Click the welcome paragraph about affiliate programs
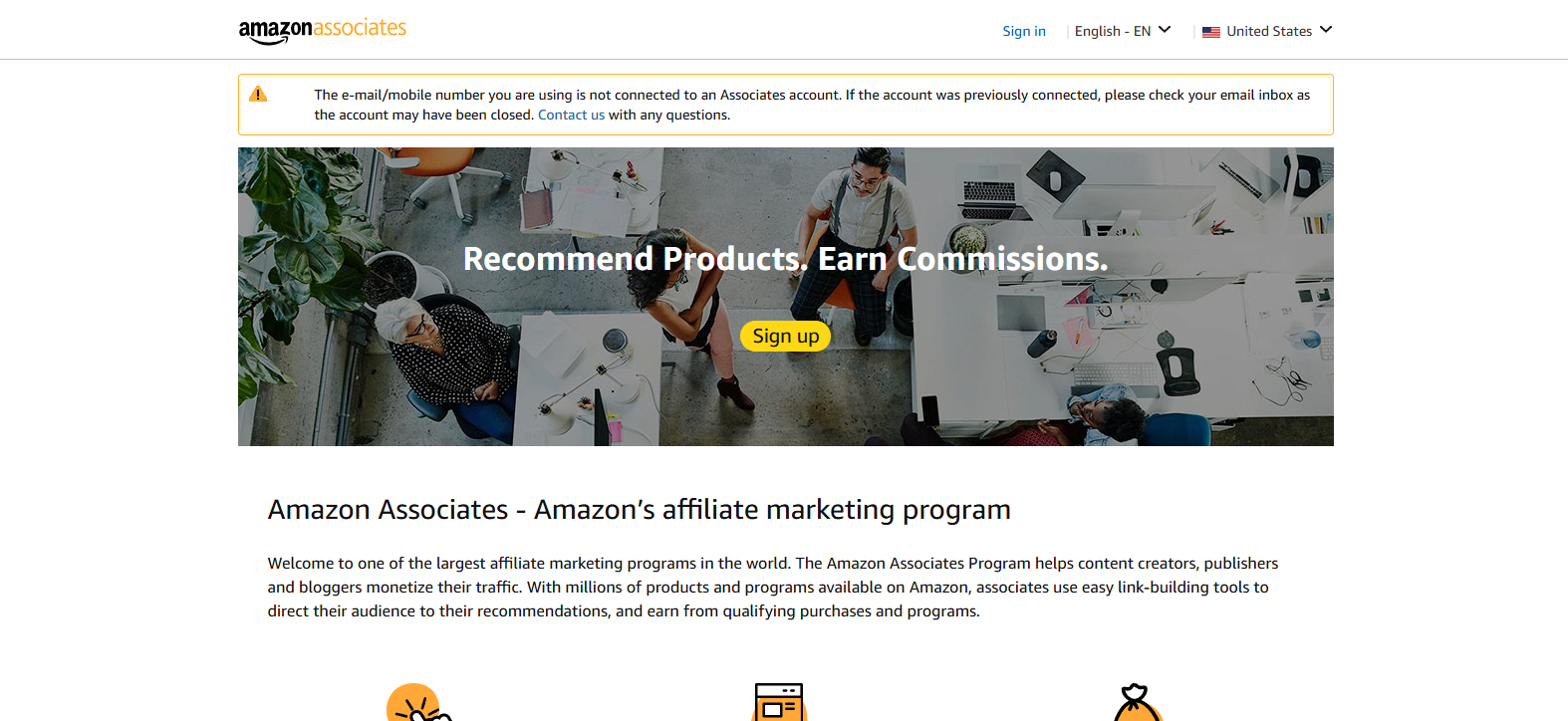Image resolution: width=1568 pixels, height=721 pixels. point(772,588)
